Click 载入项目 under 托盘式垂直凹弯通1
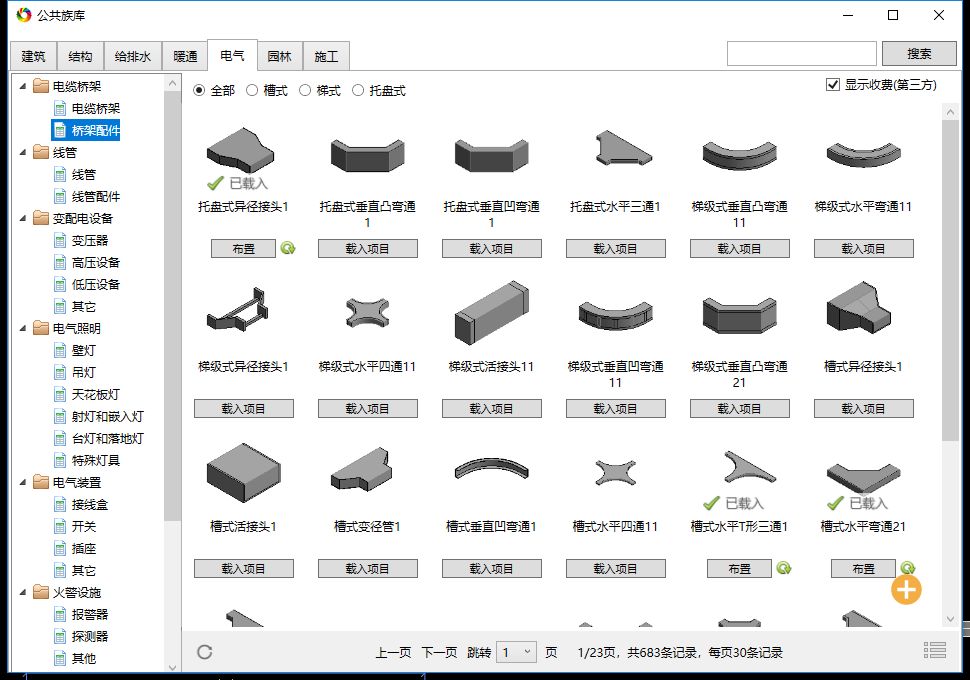The width and height of the screenshot is (970, 680). (x=492, y=249)
